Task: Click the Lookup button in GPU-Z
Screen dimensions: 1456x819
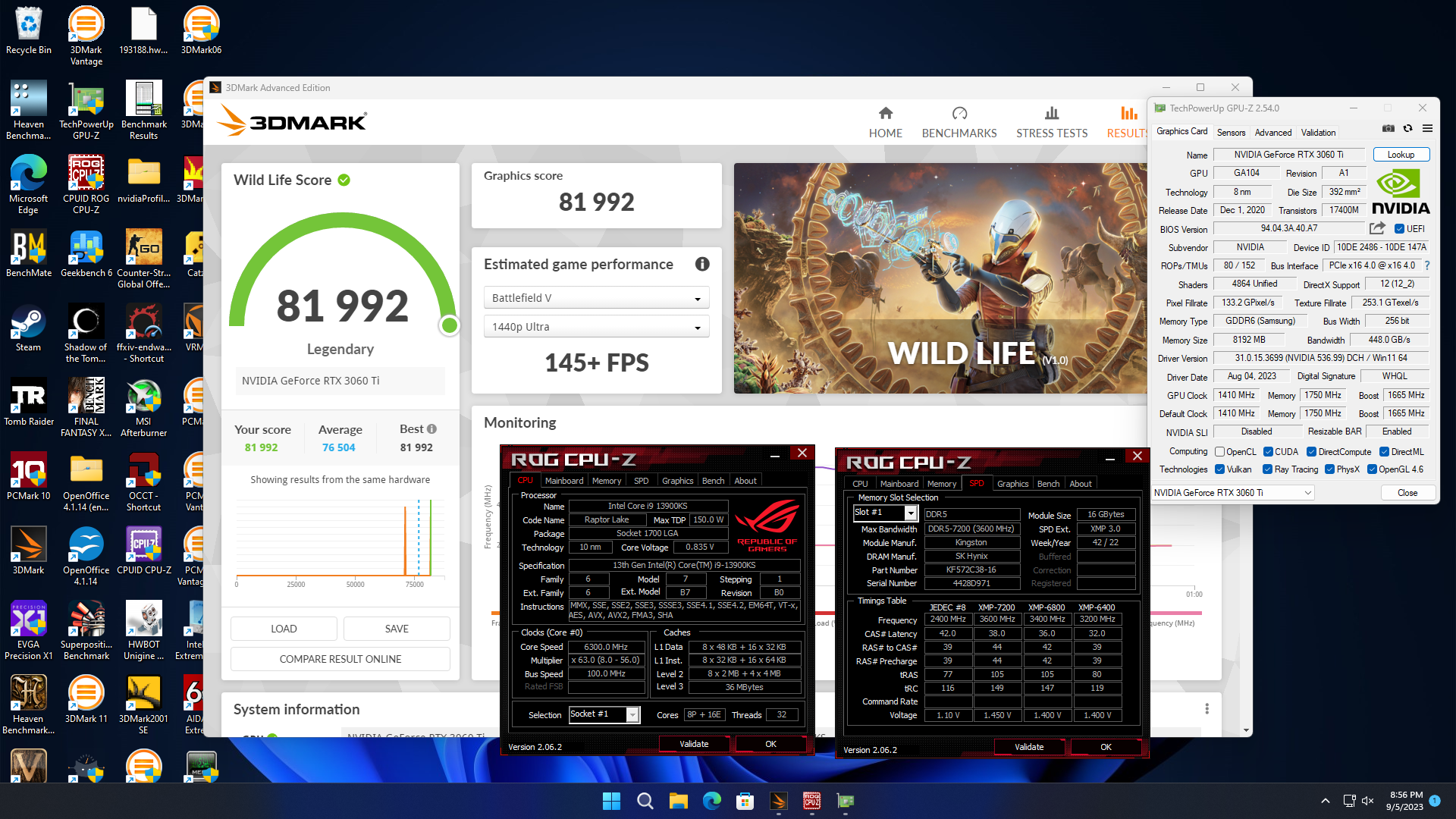Action: click(1401, 155)
